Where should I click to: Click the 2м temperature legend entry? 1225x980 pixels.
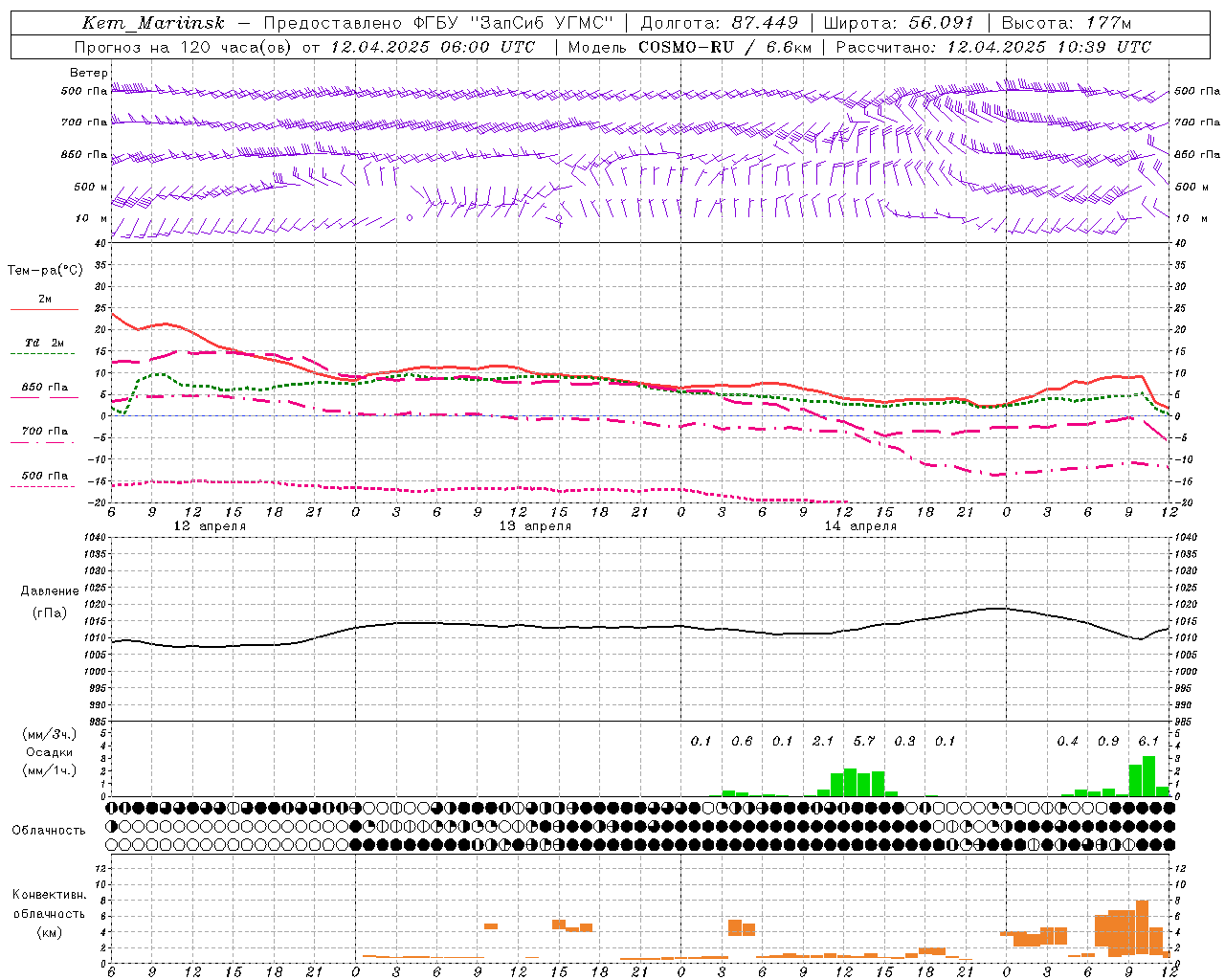point(45,300)
